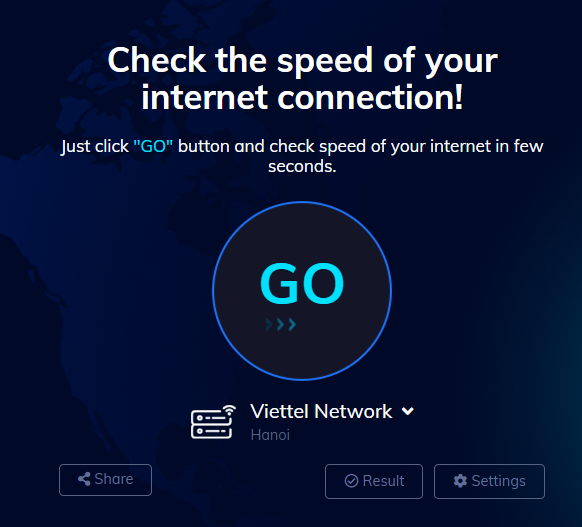Expand the chevron beside Viettel Network

point(408,411)
